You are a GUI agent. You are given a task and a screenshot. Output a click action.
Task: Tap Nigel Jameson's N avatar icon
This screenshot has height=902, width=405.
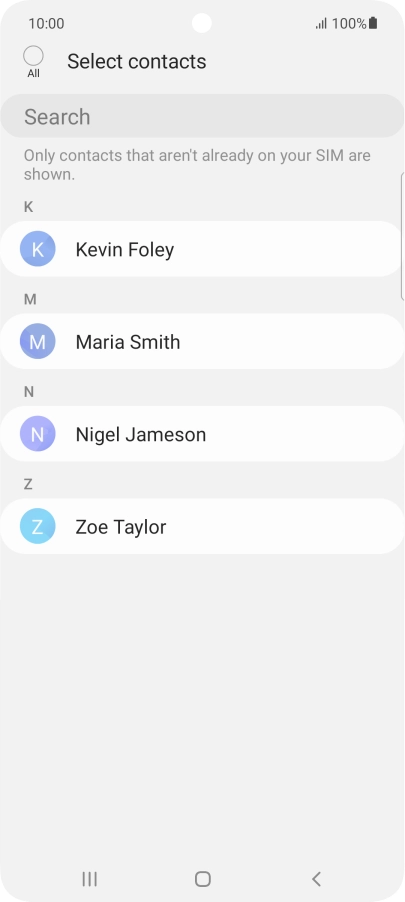[37, 434]
